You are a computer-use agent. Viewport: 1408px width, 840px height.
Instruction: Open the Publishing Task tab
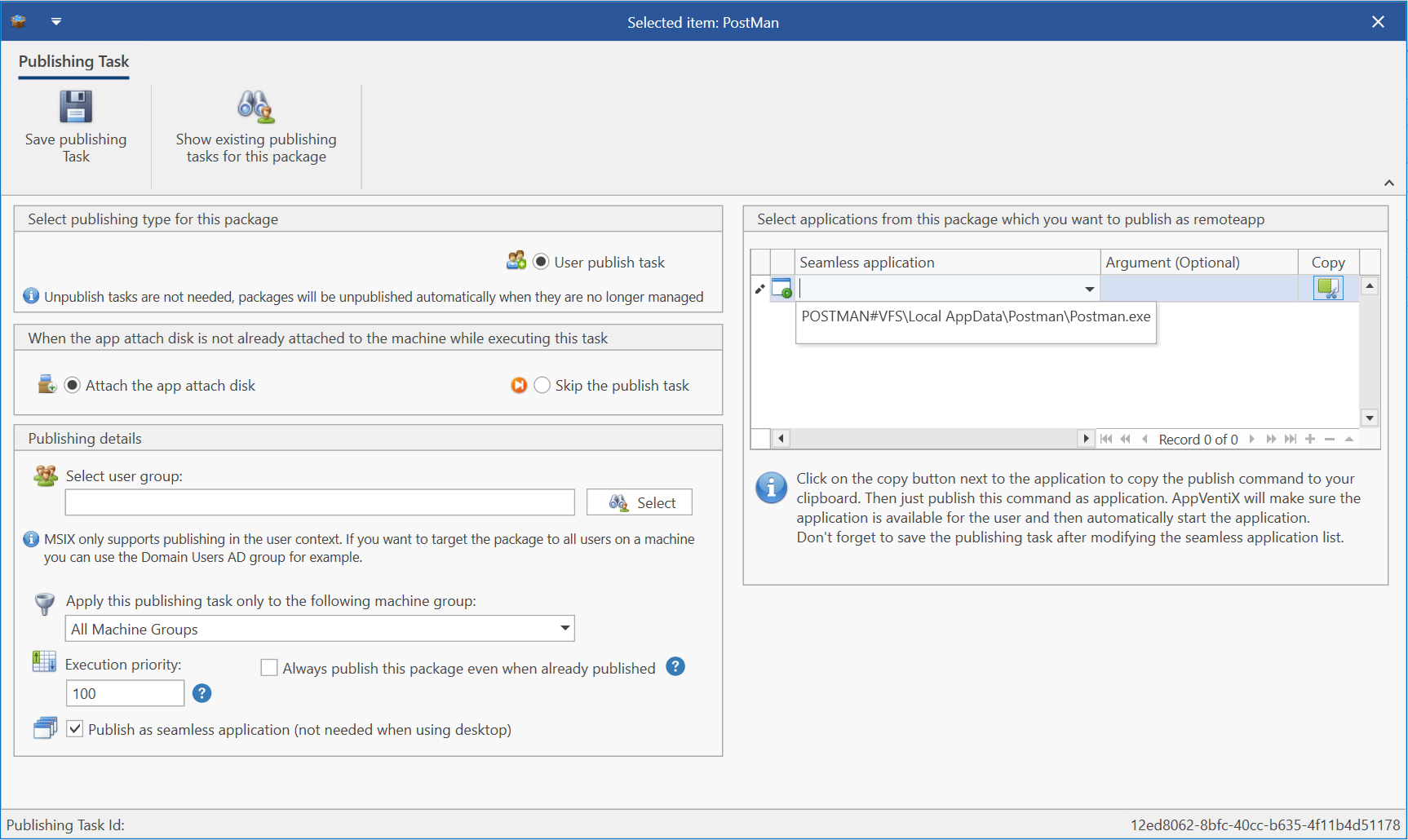pyautogui.click(x=73, y=62)
